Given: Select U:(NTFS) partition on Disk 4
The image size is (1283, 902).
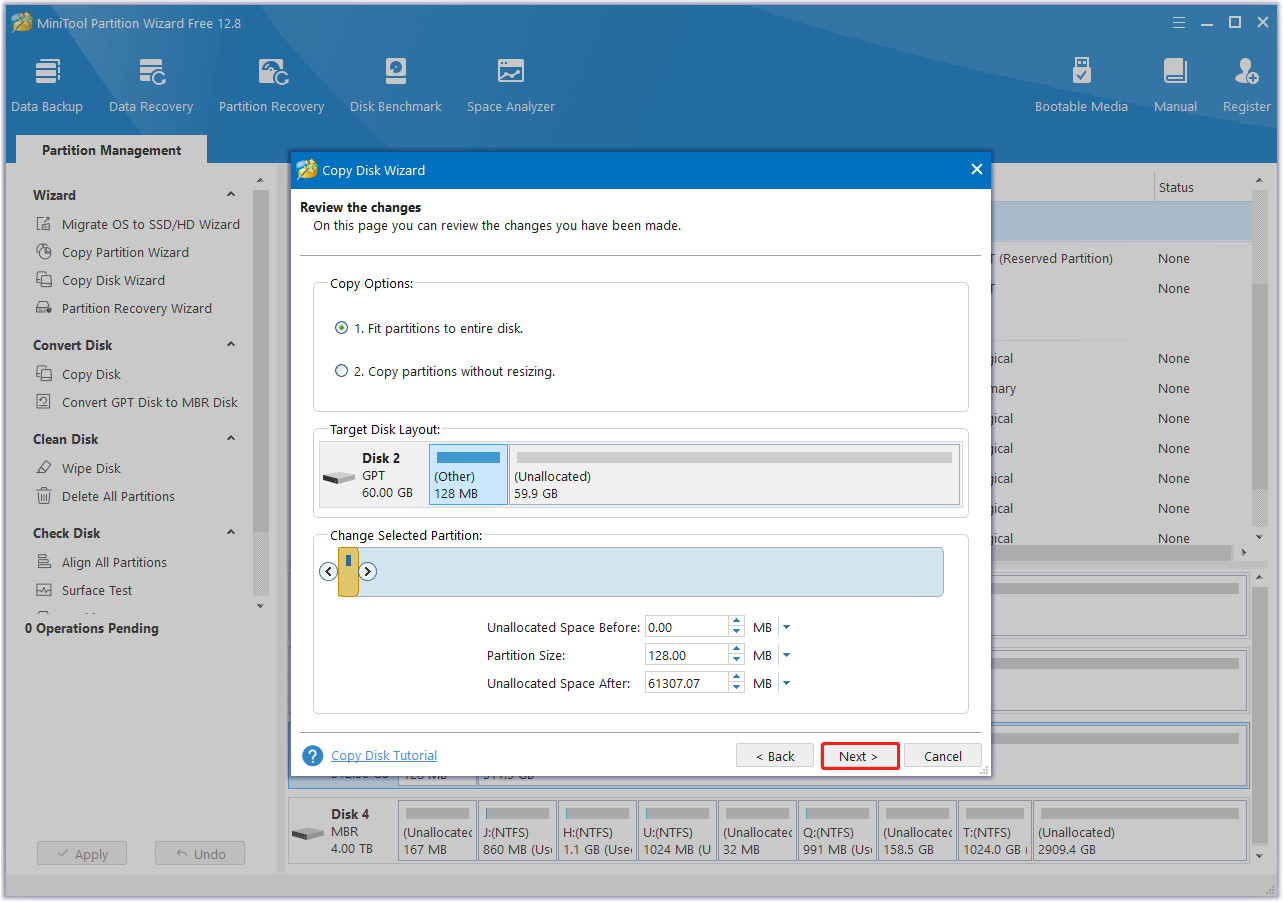Looking at the screenshot, I should tap(677, 831).
